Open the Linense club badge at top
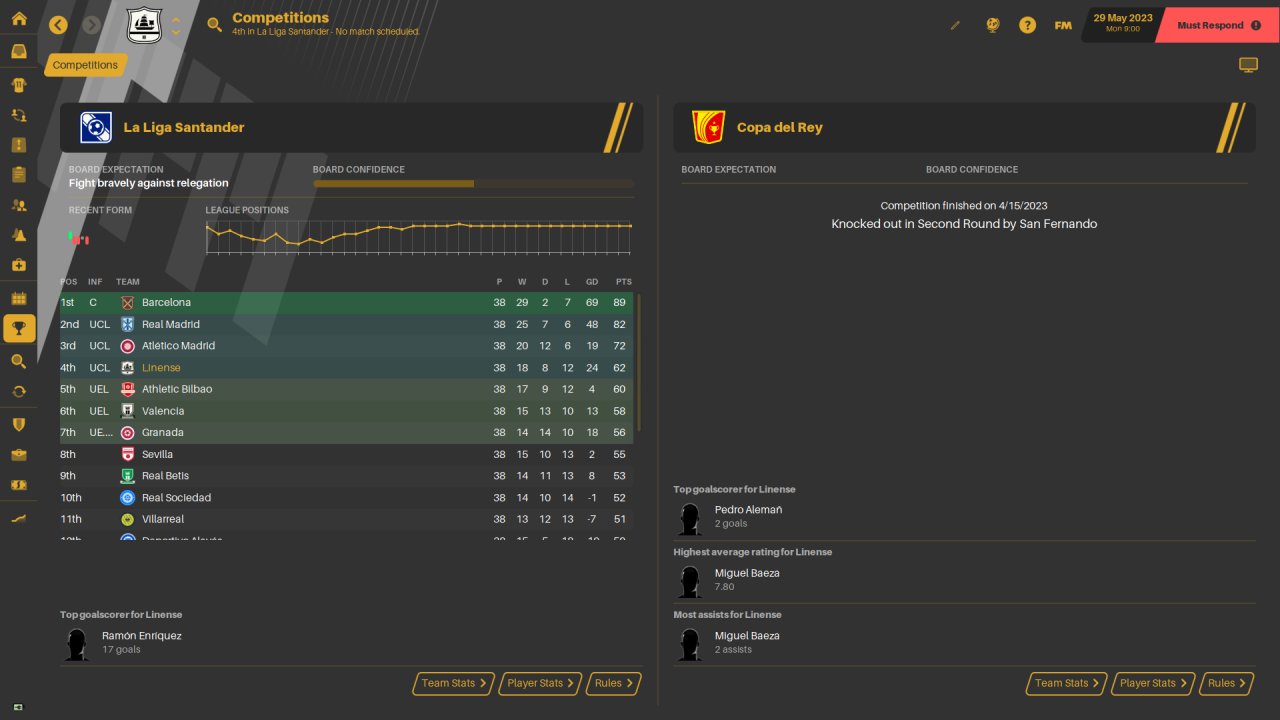Viewport: 1280px width, 720px height. click(144, 25)
